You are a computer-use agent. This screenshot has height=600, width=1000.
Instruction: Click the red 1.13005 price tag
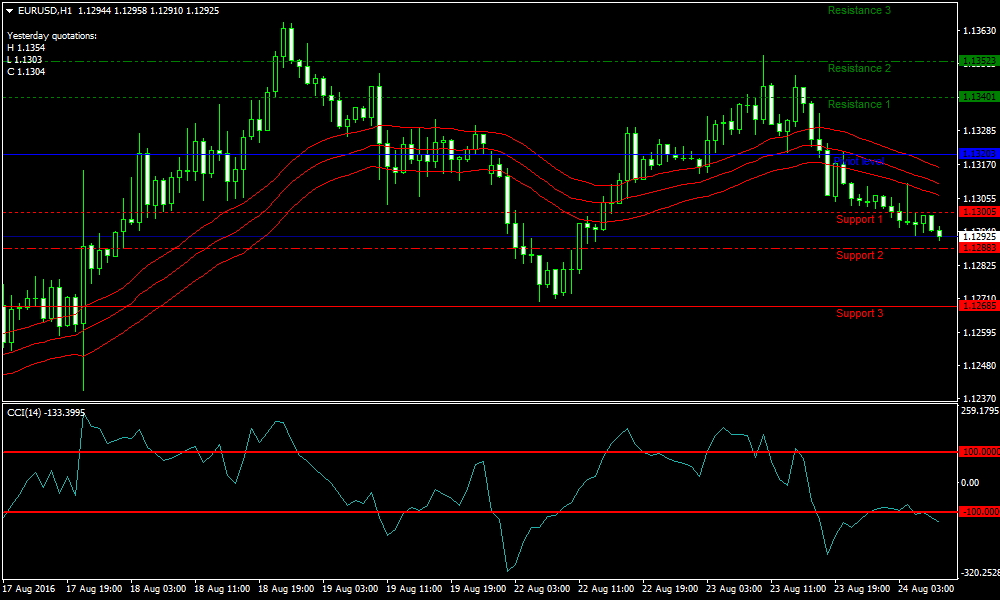(x=977, y=212)
